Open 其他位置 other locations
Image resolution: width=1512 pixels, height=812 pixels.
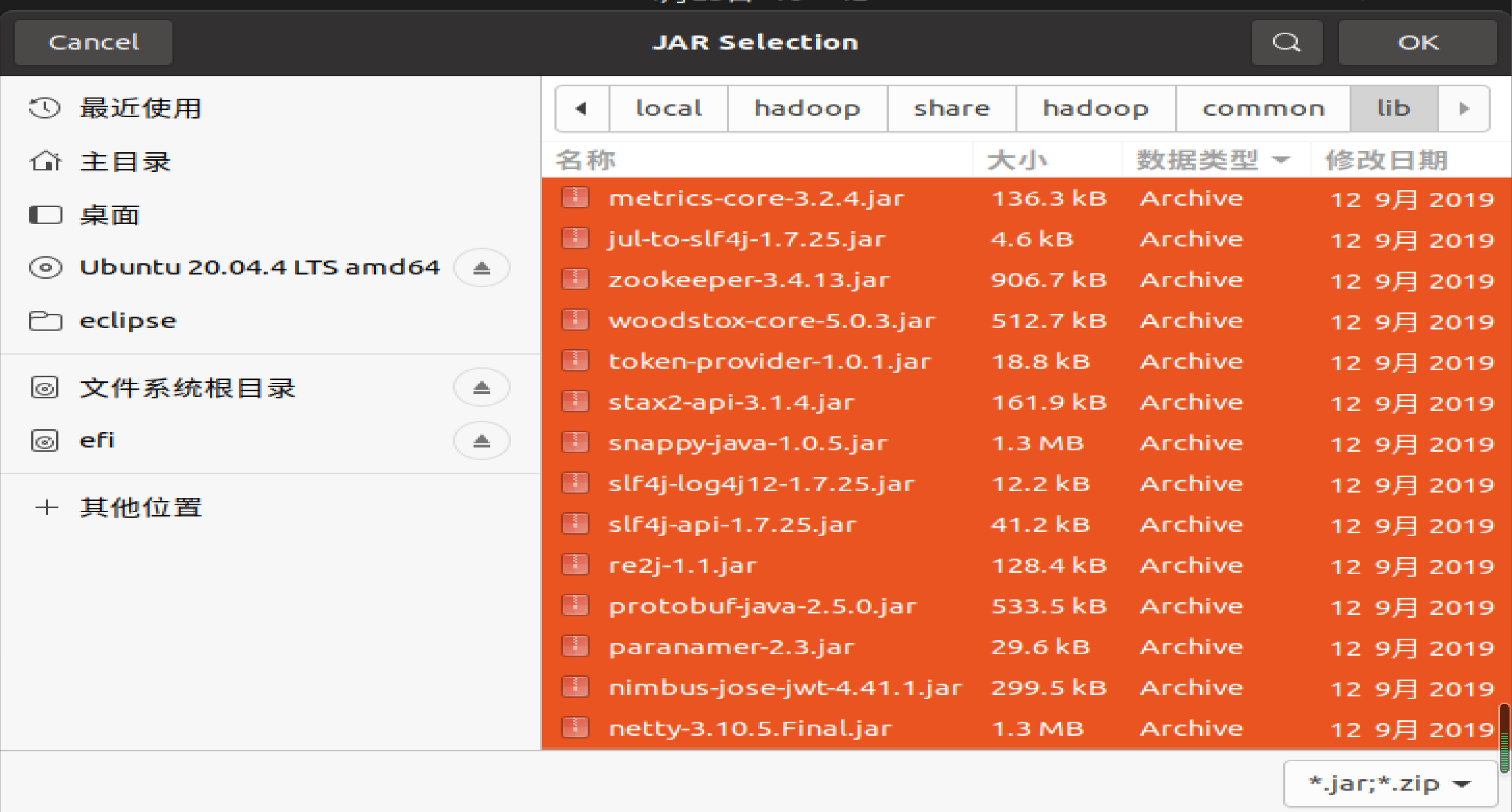point(141,507)
